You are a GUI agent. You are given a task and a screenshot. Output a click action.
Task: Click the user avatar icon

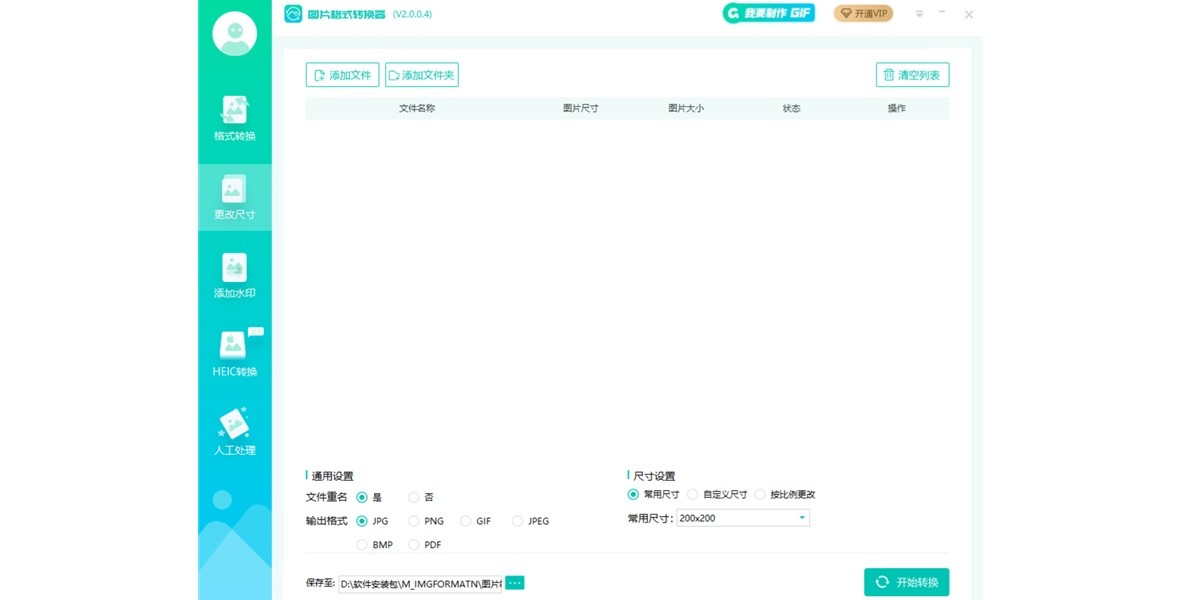[x=234, y=33]
